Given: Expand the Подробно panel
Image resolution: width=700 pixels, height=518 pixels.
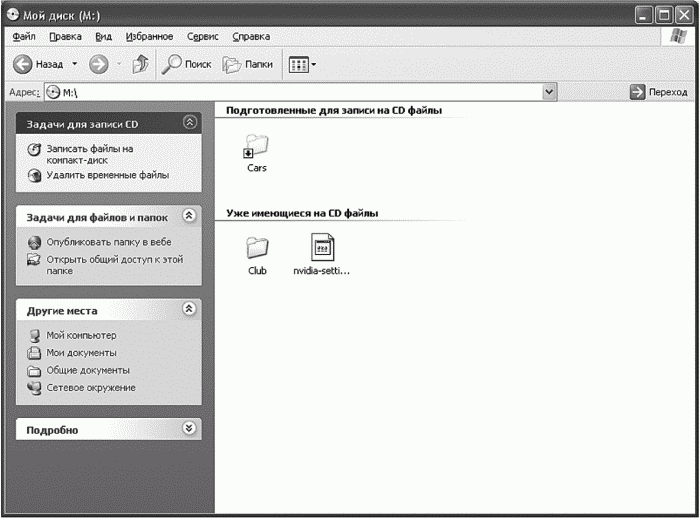Looking at the screenshot, I should tap(189, 428).
